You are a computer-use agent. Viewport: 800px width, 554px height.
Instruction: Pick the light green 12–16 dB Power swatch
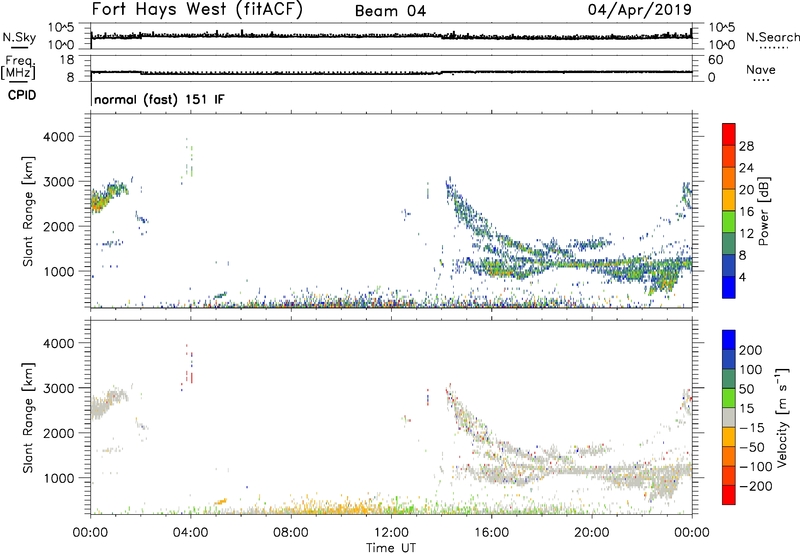[x=729, y=222]
